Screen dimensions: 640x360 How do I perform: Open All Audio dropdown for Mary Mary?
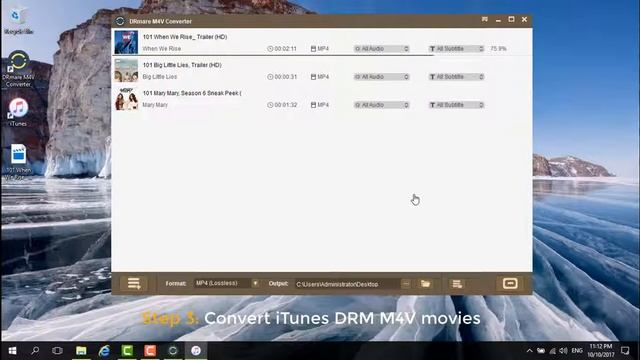pyautogui.click(x=381, y=105)
